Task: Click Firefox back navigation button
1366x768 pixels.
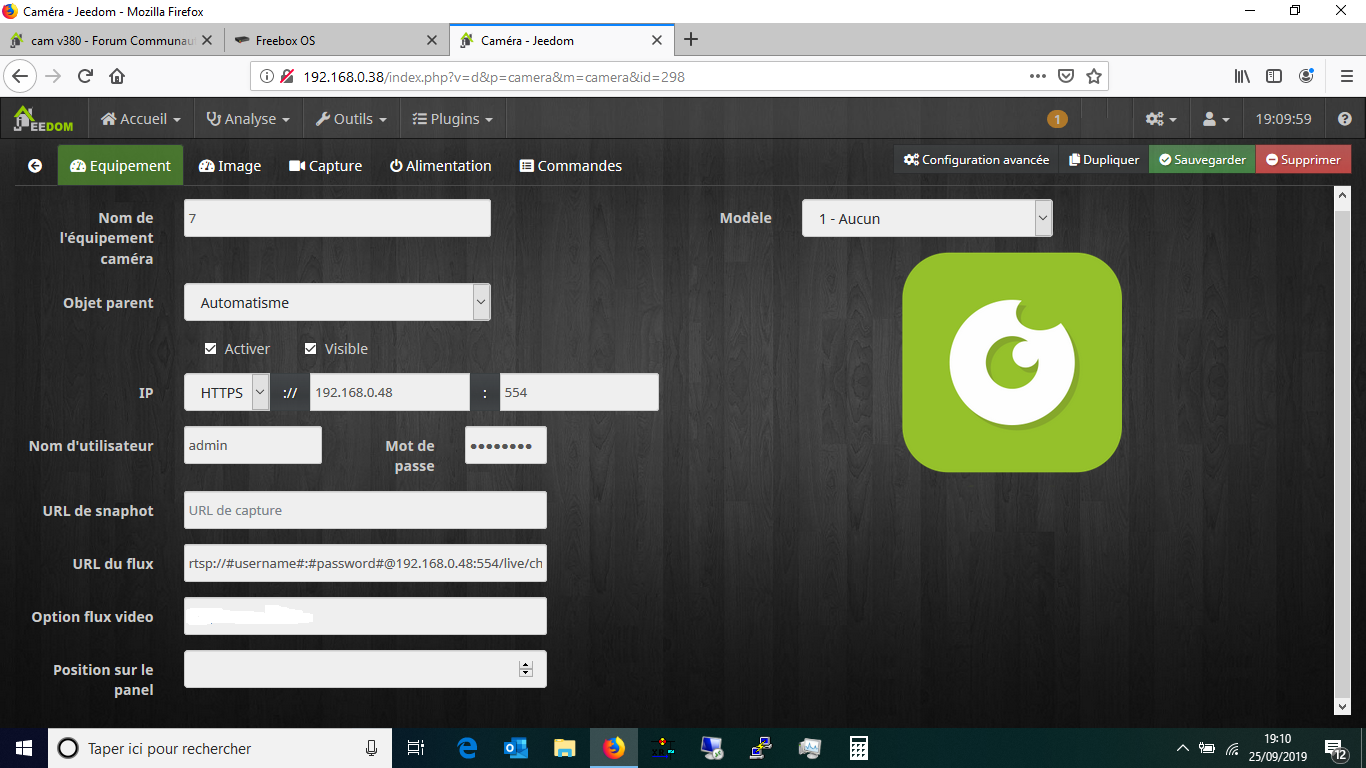Action: click(21, 76)
